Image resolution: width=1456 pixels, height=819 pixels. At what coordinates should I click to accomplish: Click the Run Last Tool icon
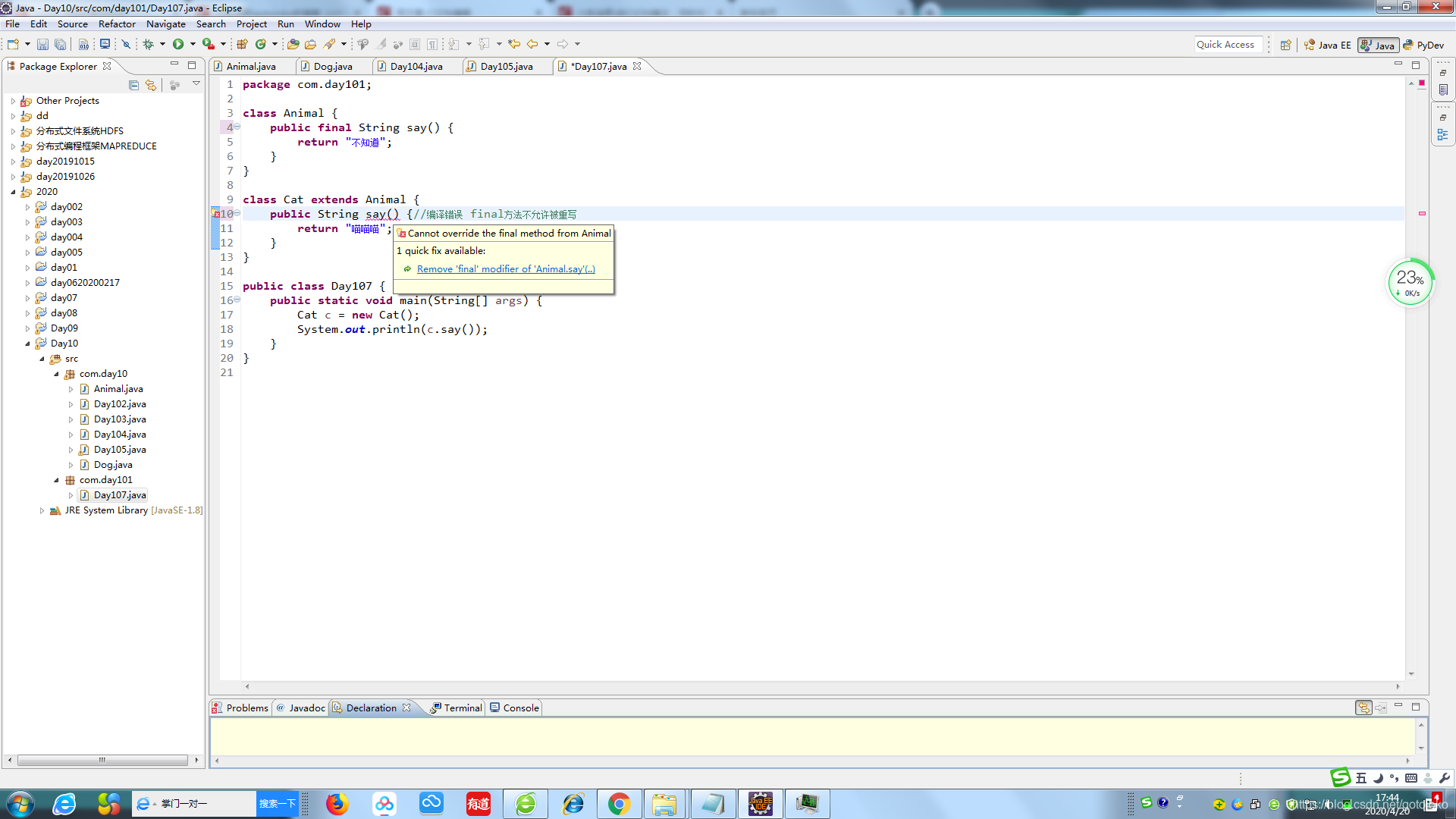point(209,45)
